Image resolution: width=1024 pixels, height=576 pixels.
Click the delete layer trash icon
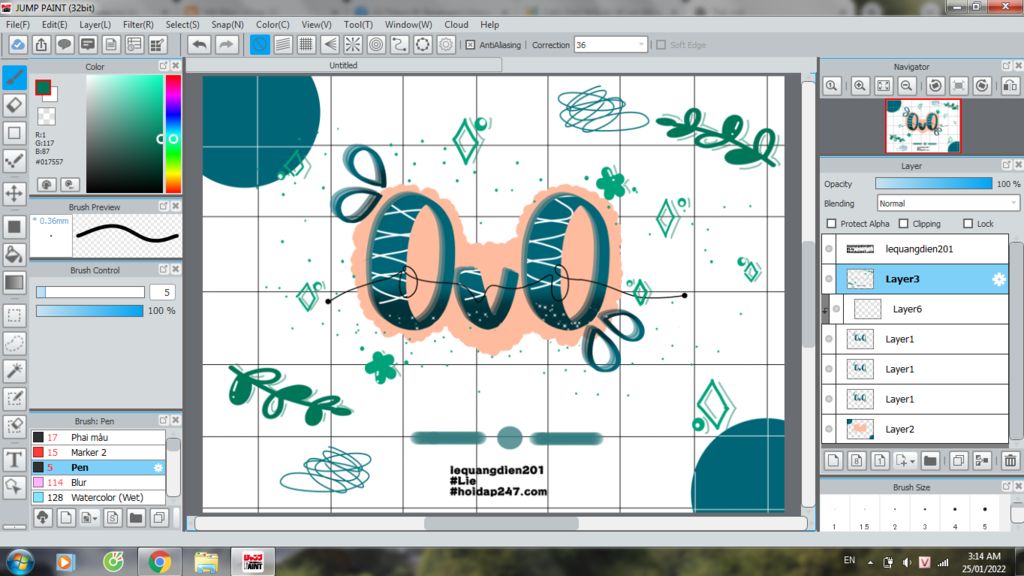pos(1010,460)
